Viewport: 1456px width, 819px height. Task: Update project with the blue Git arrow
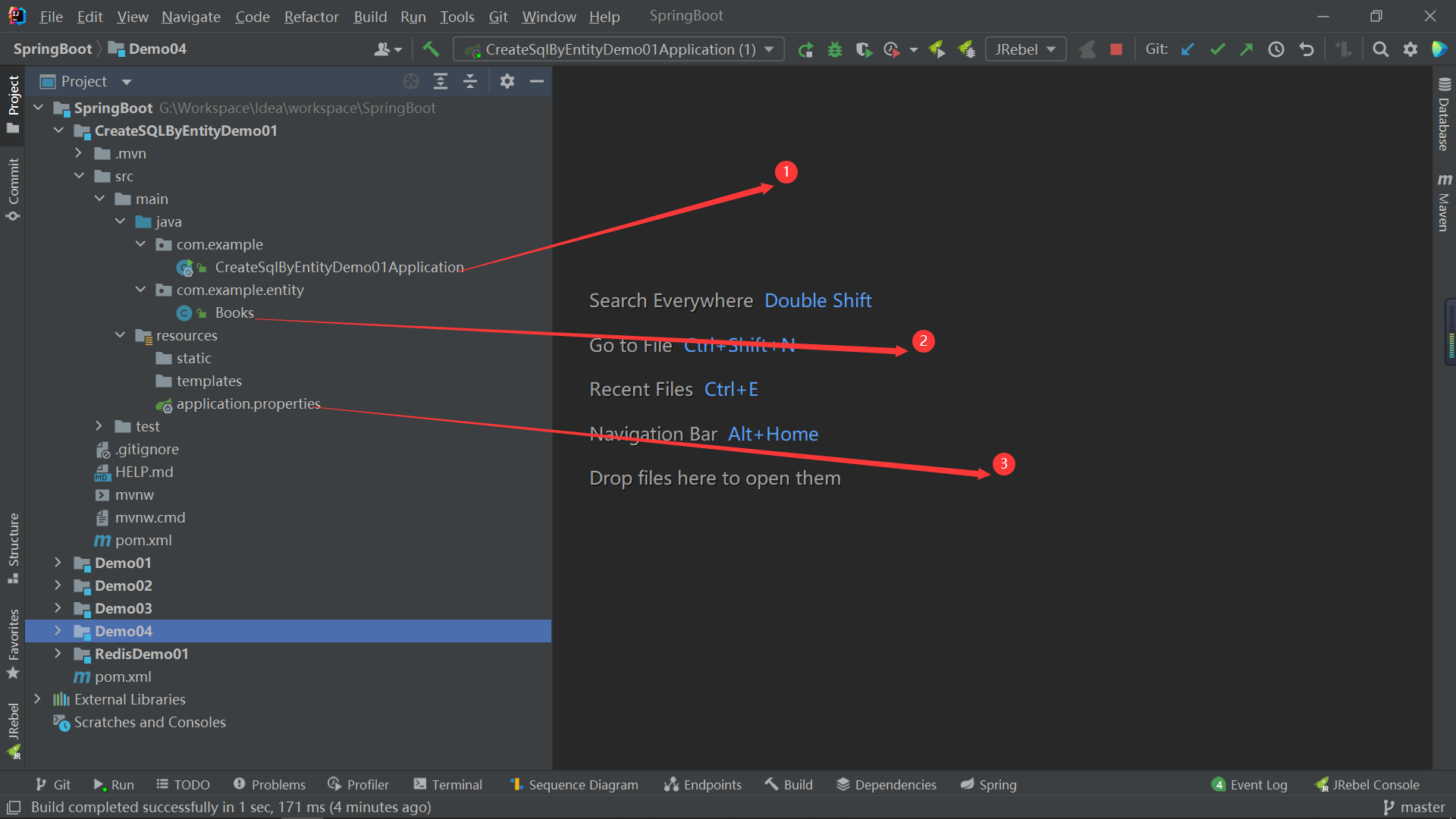(1188, 49)
